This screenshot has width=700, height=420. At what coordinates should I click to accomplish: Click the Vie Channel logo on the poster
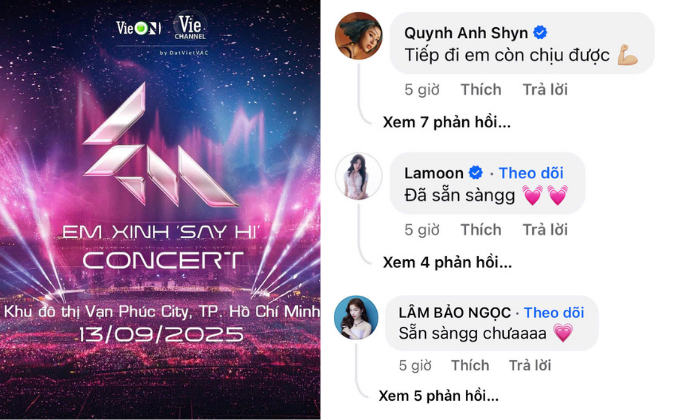coord(190,26)
